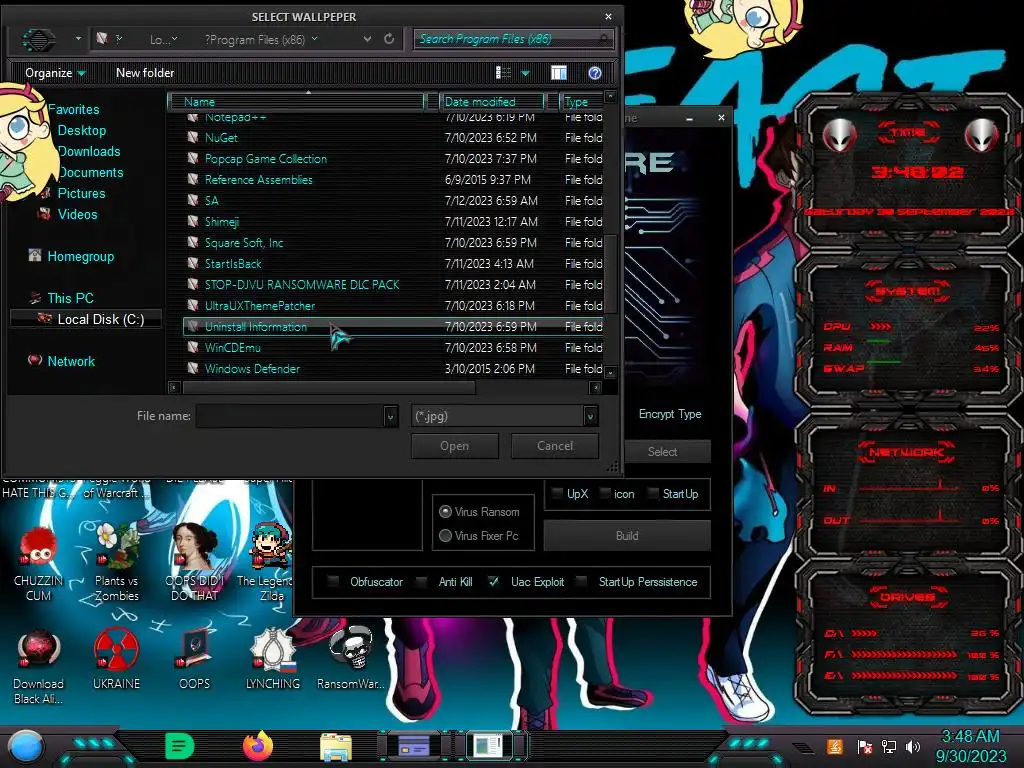
Task: Enable the StartUp Perssistence checkbox
Action: pos(581,581)
